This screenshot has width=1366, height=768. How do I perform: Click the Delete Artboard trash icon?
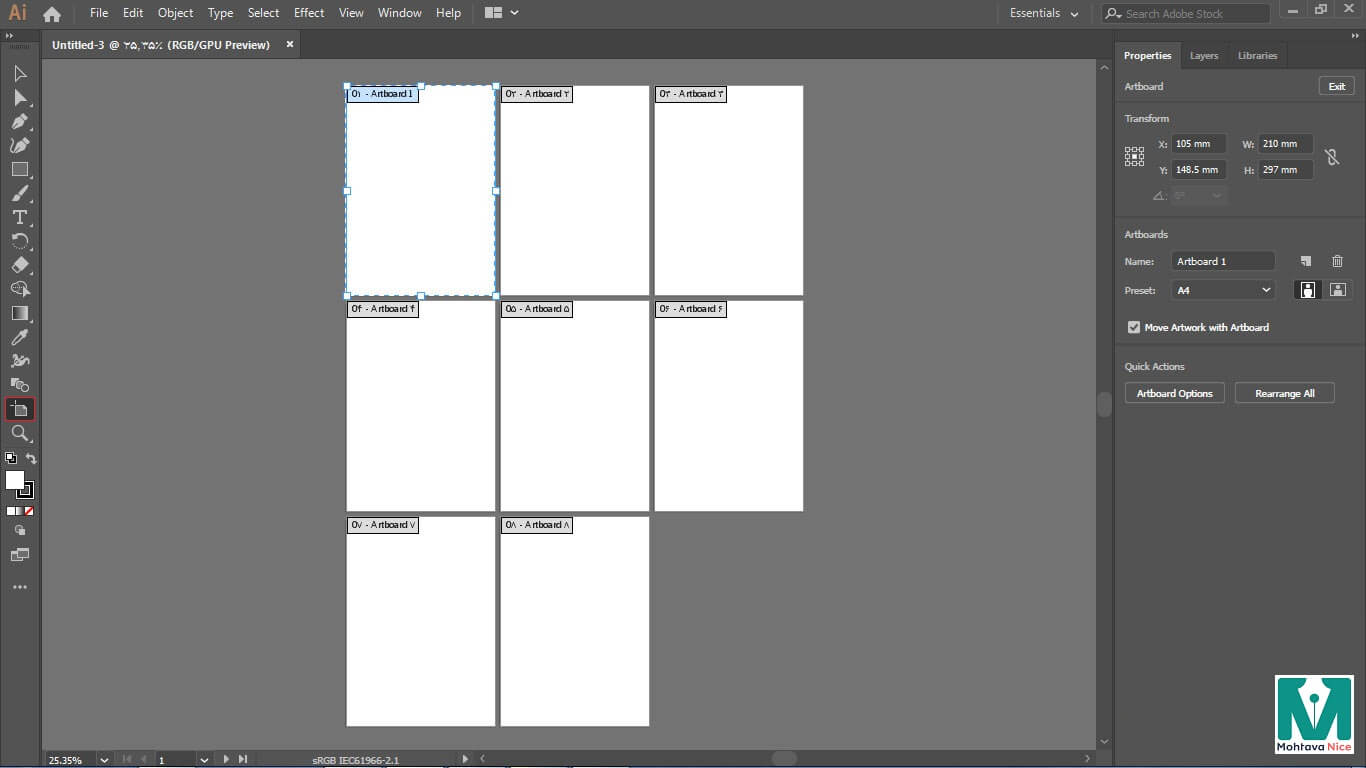1337,261
